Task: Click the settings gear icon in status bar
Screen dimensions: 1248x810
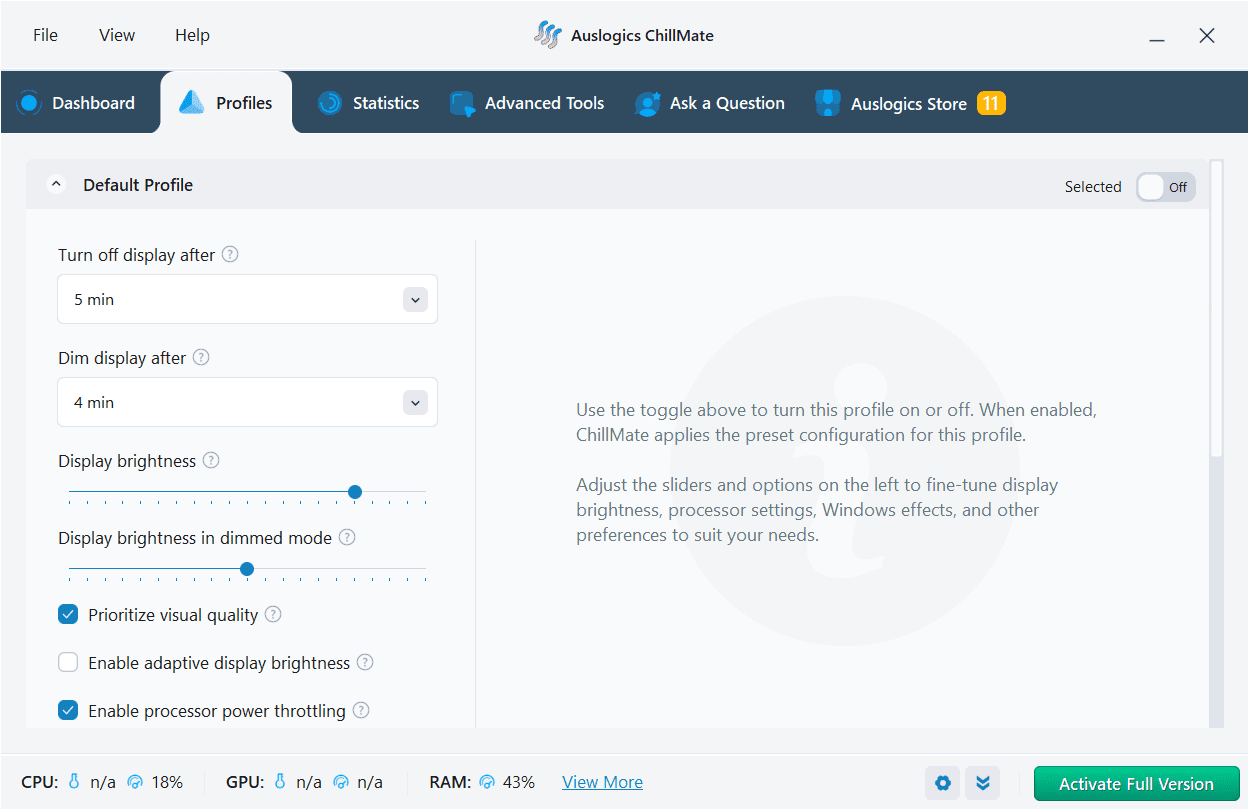Action: (x=942, y=783)
